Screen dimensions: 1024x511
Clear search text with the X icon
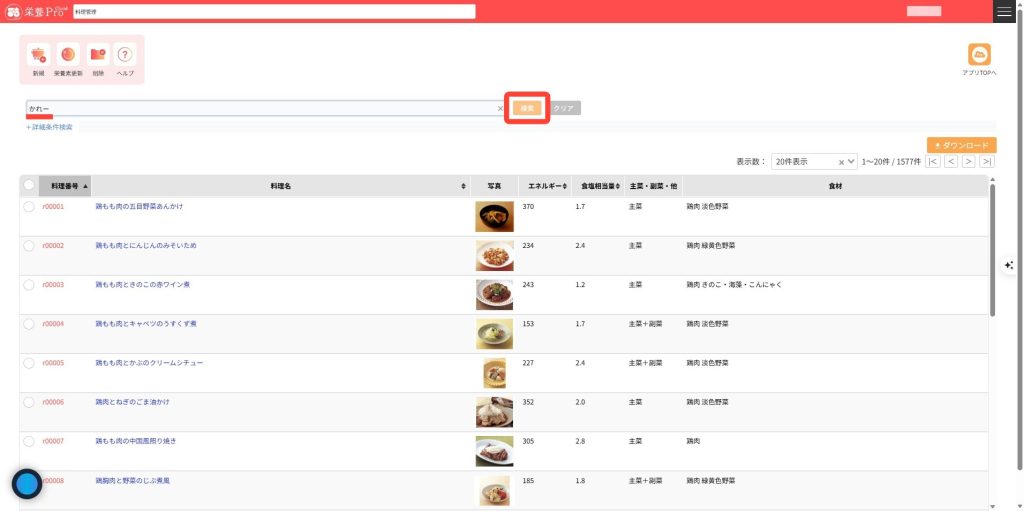(x=500, y=108)
